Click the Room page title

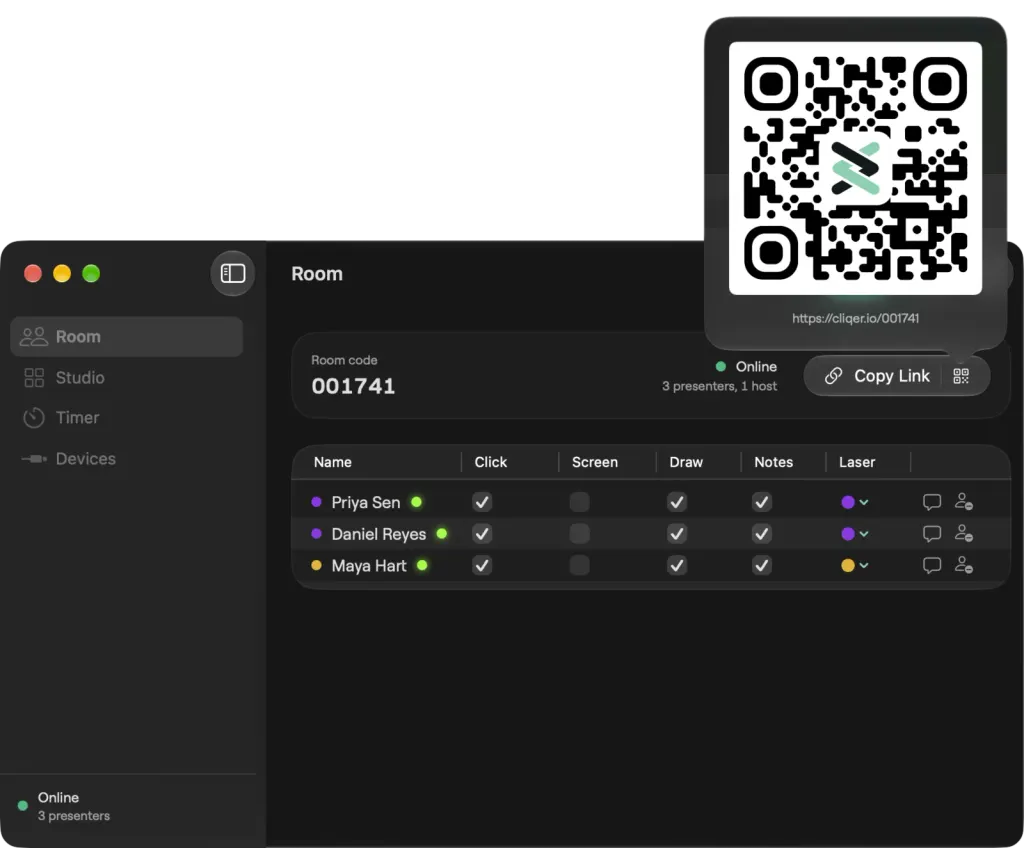[x=317, y=274]
